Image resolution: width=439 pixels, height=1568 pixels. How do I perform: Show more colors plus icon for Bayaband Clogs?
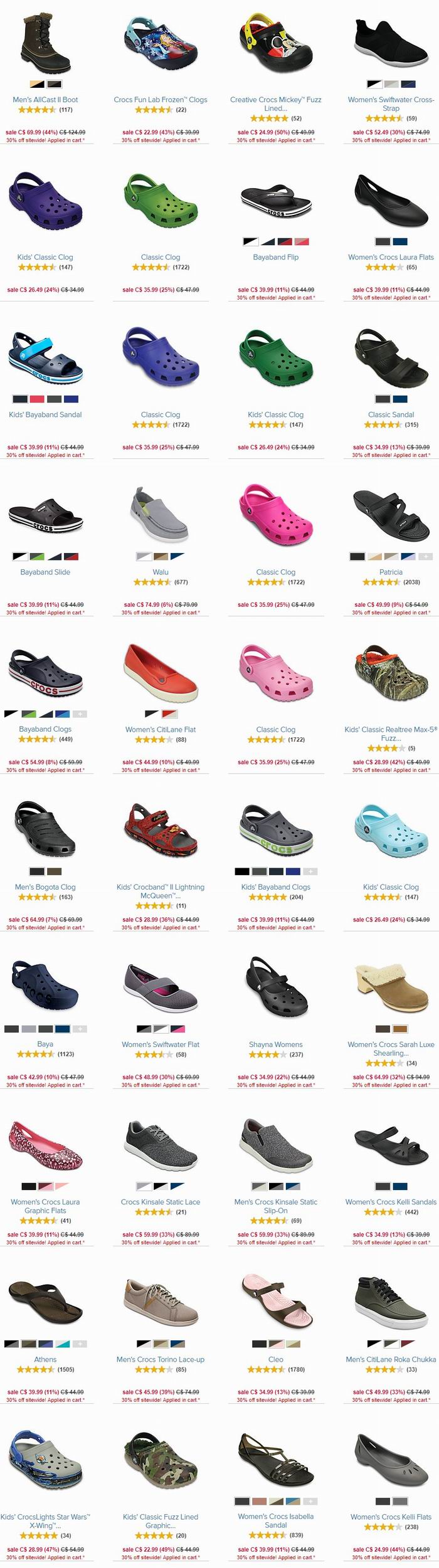click(80, 713)
